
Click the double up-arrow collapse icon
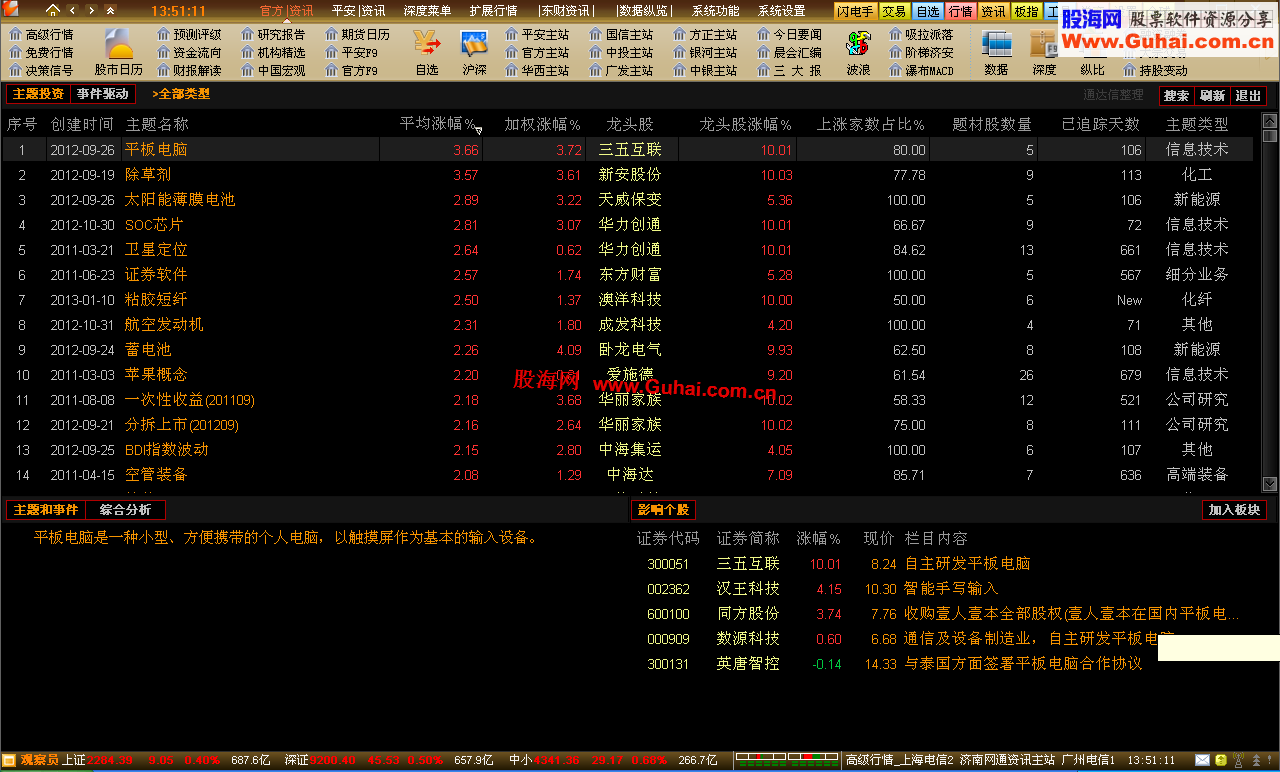[x=108, y=11]
